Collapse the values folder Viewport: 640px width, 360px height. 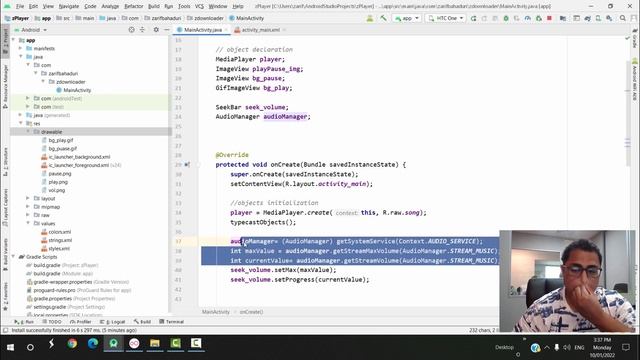coord(28,223)
